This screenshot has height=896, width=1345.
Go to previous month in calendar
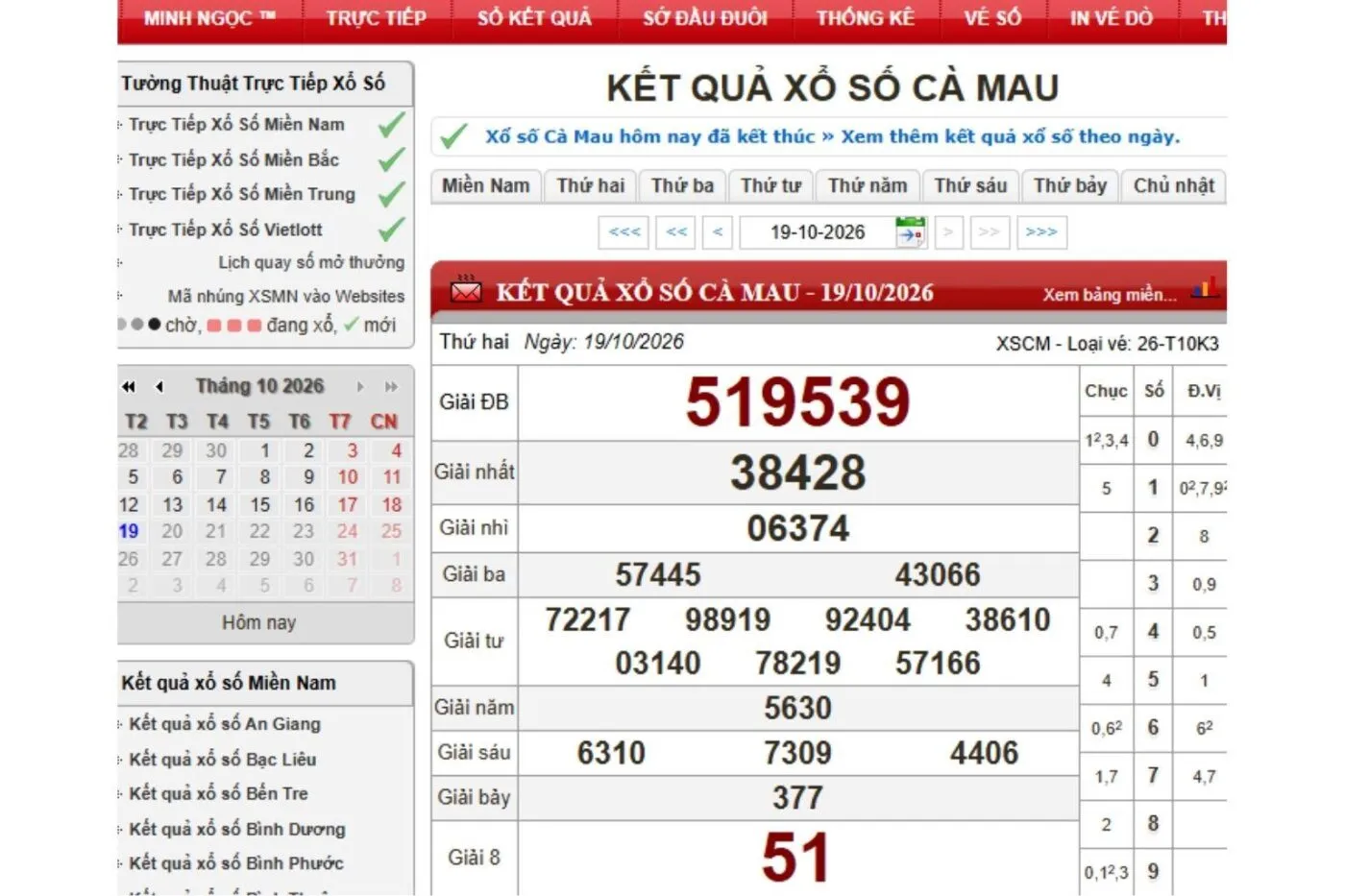pyautogui.click(x=159, y=387)
